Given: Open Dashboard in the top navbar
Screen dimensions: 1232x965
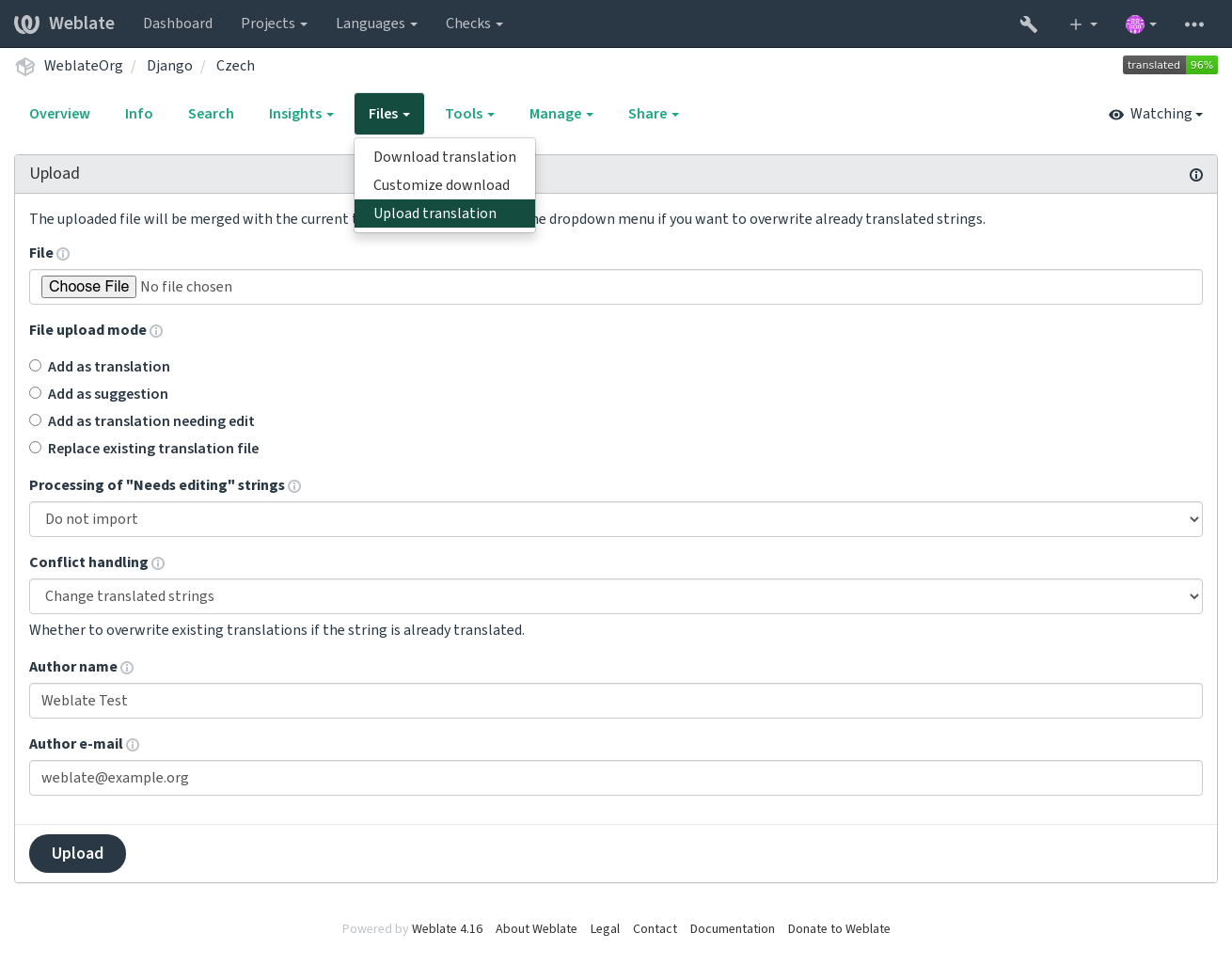Looking at the screenshot, I should [x=178, y=24].
